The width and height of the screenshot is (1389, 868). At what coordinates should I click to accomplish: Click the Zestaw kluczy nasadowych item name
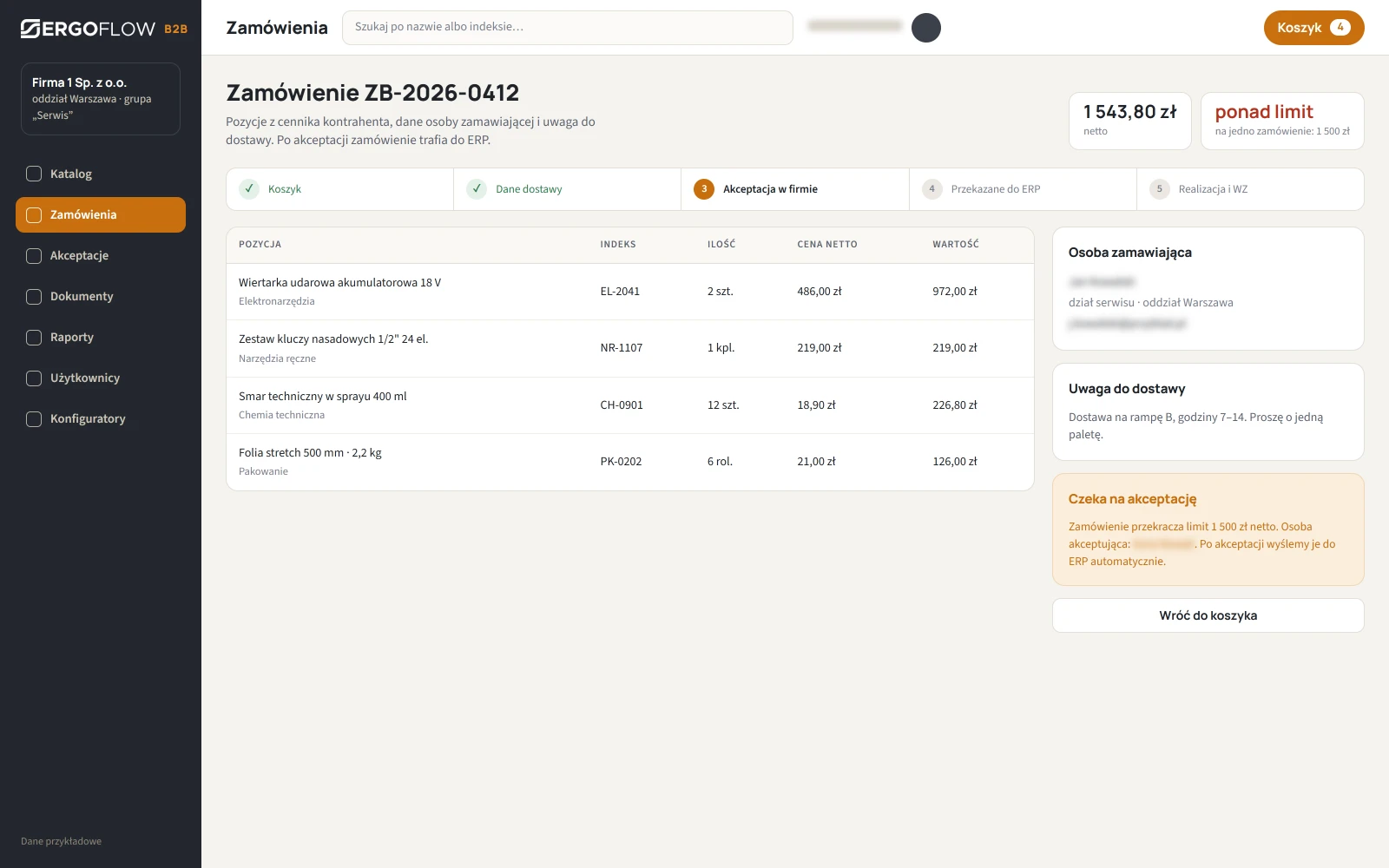pos(333,339)
